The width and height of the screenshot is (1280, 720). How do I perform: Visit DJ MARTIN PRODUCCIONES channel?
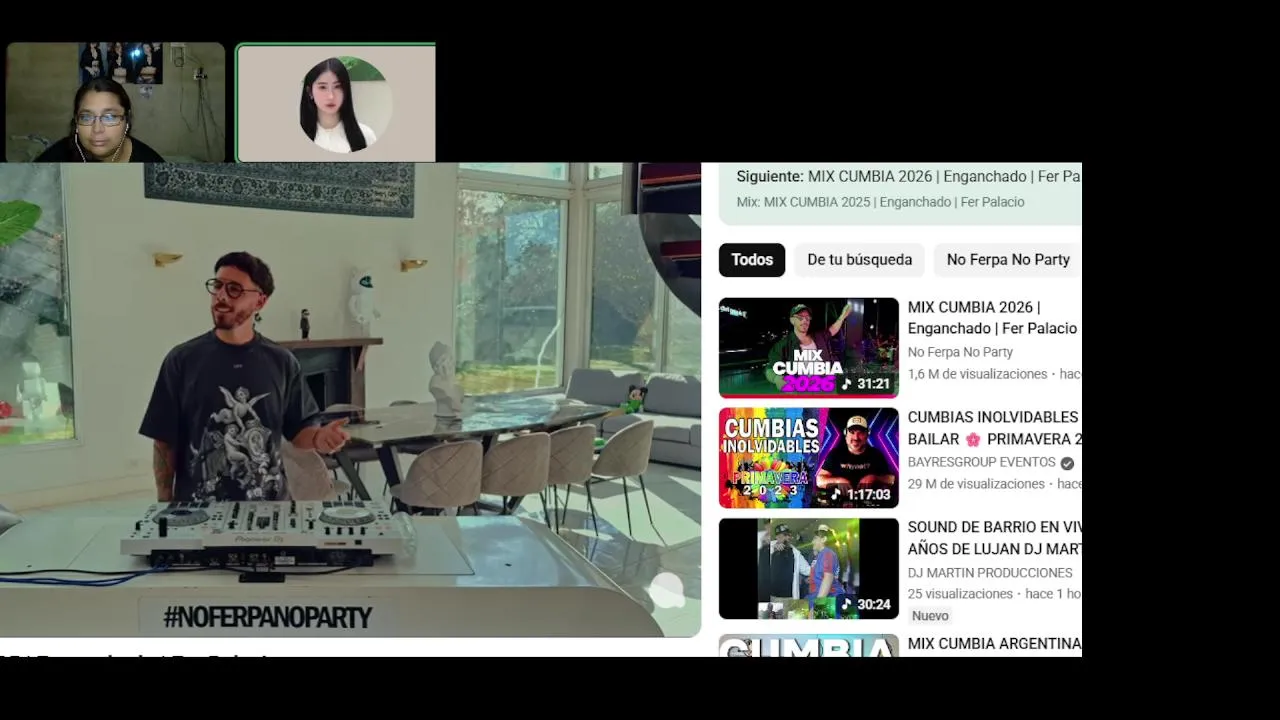coord(990,573)
